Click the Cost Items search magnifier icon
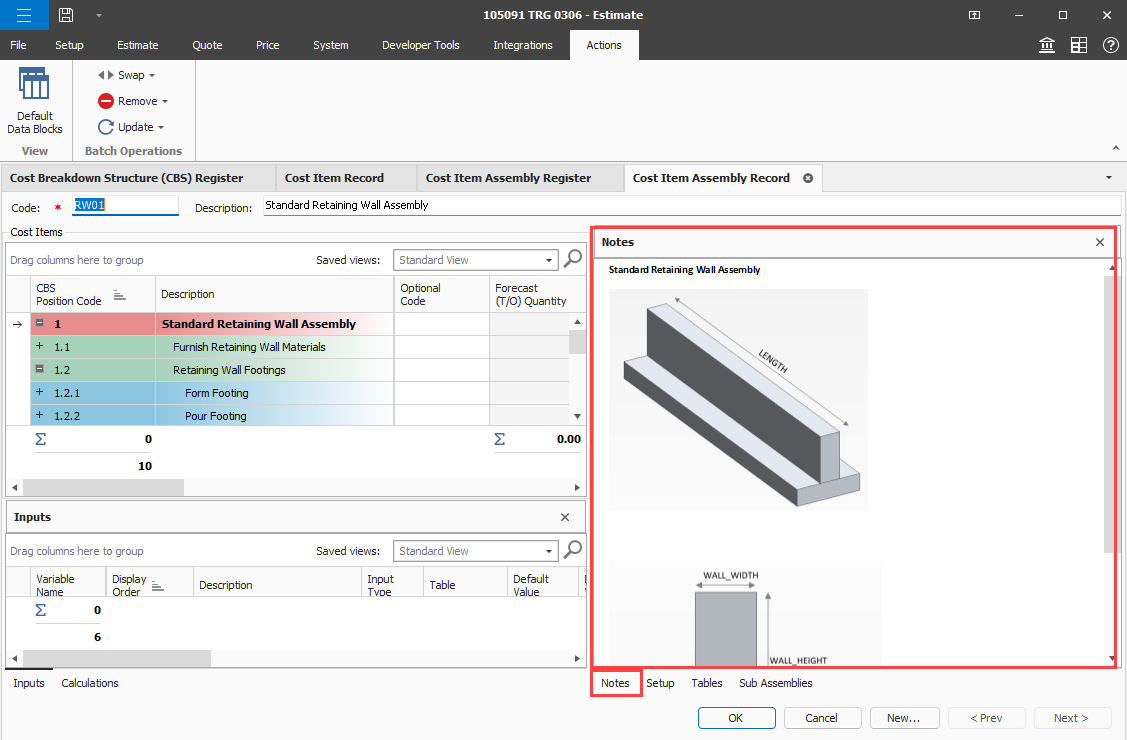1127x740 pixels. click(x=573, y=259)
